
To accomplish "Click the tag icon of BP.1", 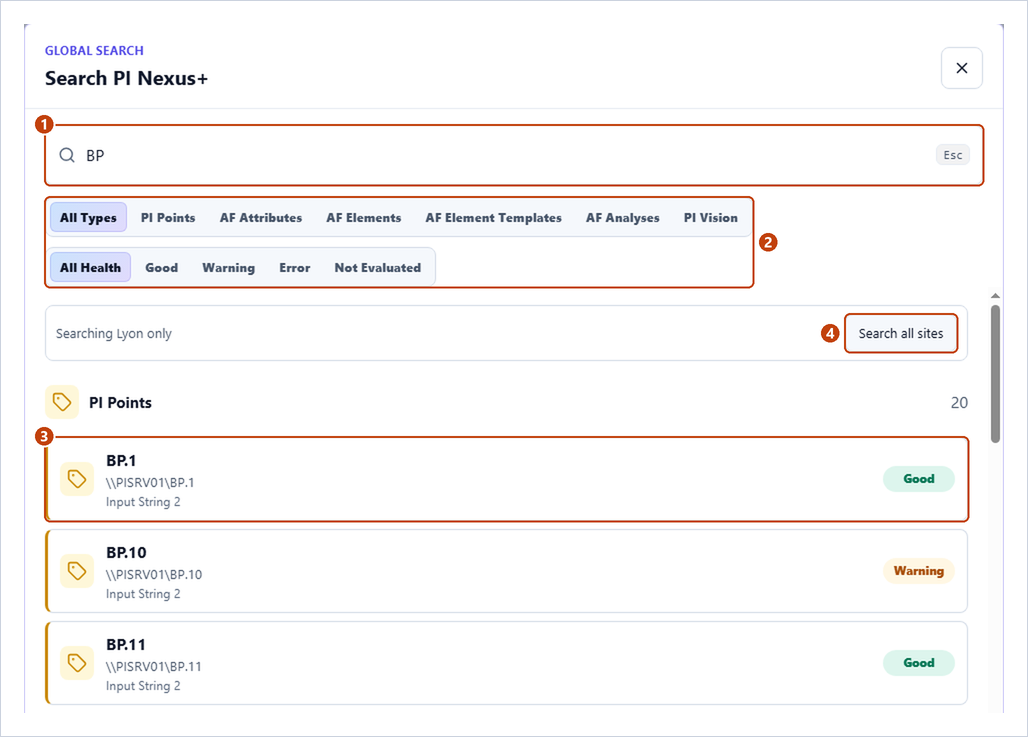I will (77, 479).
